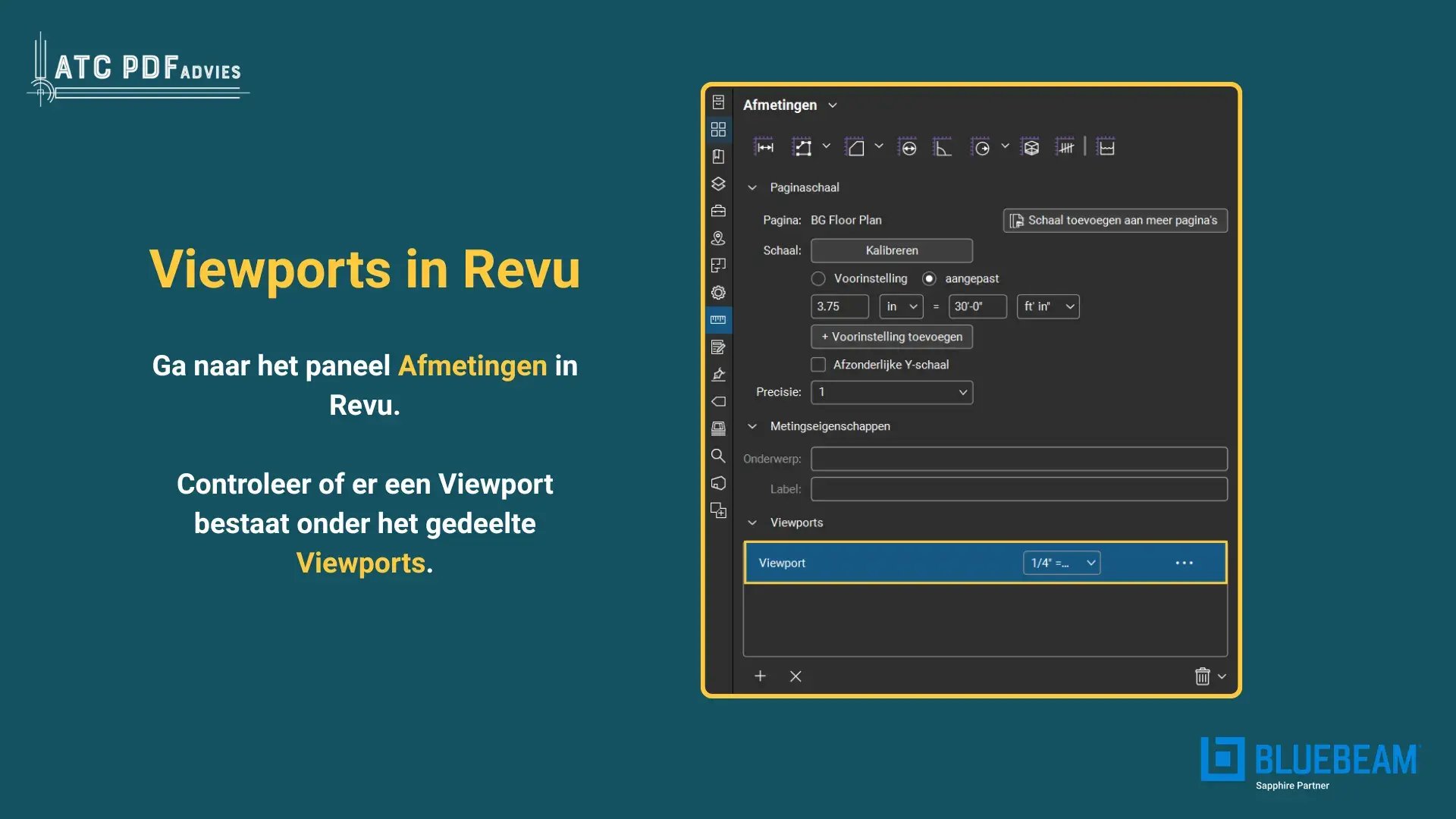Open the File Access panel icon
The height and width of the screenshot is (819, 1456).
pyautogui.click(x=718, y=102)
